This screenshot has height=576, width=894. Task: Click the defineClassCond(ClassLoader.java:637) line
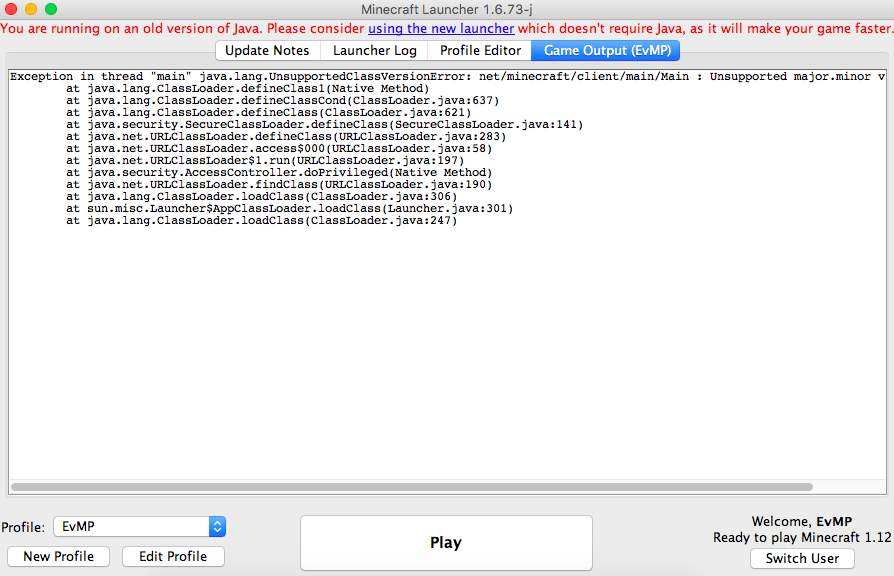point(282,100)
